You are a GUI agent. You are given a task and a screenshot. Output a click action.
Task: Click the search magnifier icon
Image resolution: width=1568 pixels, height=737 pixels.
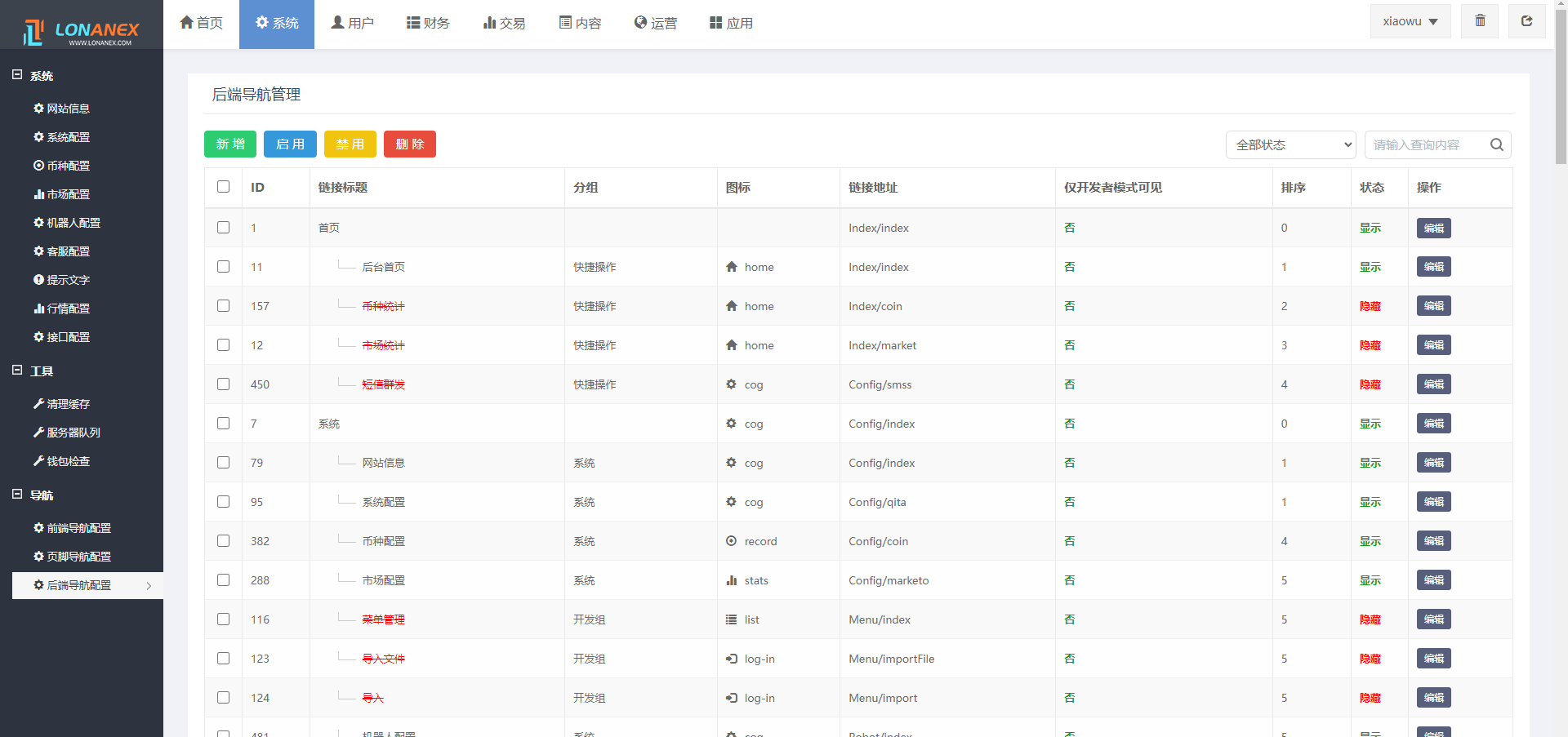[x=1496, y=144]
